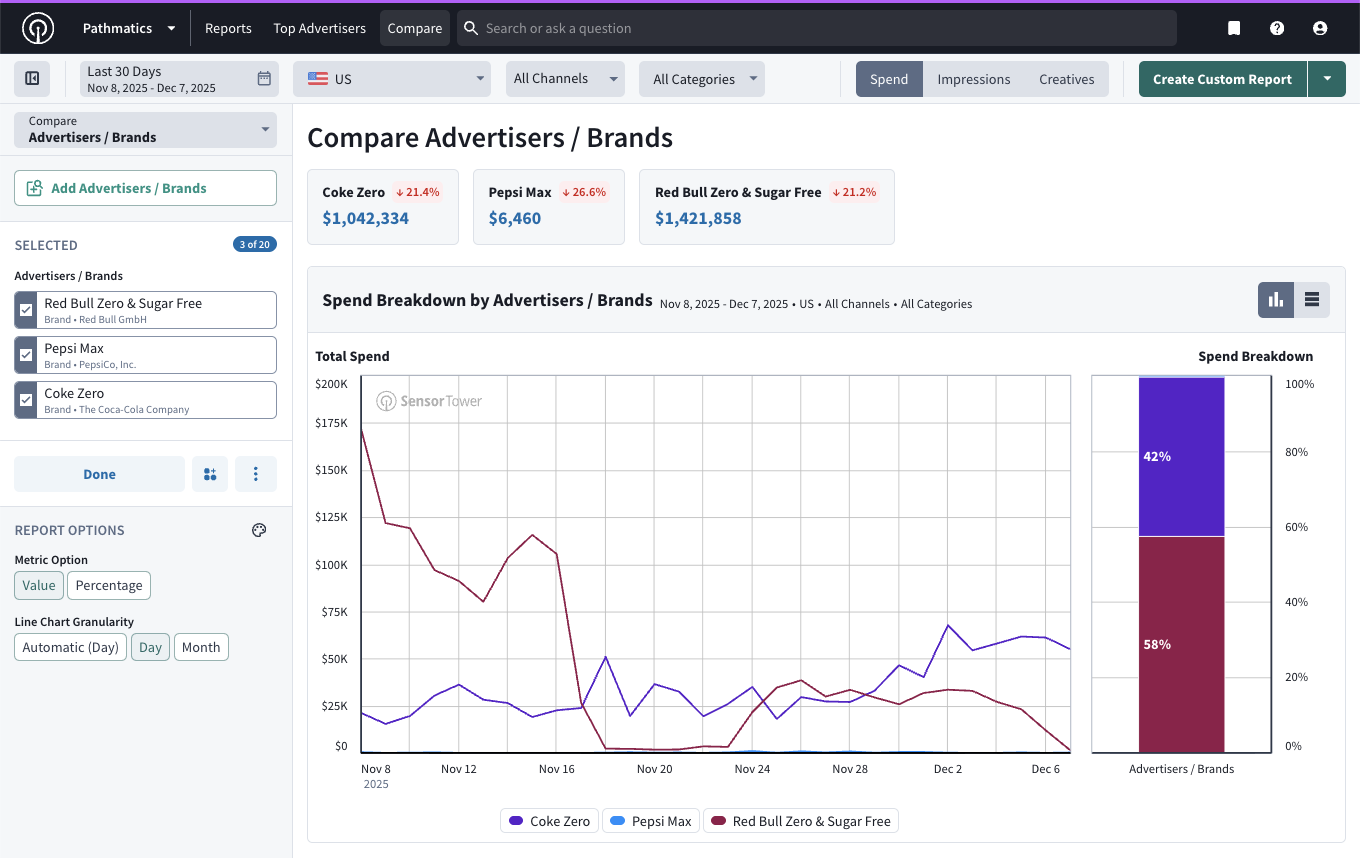Open the Compare Advertisers / Brands selector
The image size is (1360, 858).
click(x=145, y=130)
